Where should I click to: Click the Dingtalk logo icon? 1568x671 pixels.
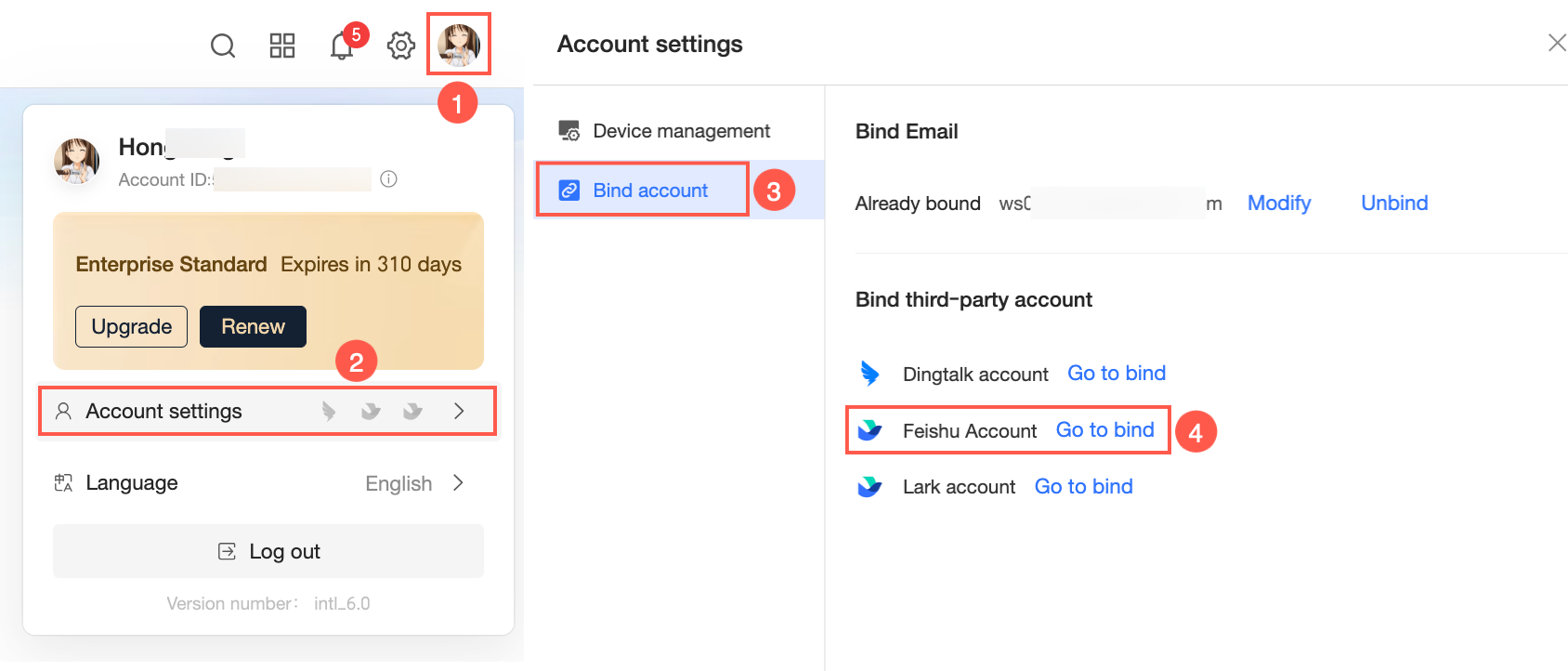coord(869,374)
